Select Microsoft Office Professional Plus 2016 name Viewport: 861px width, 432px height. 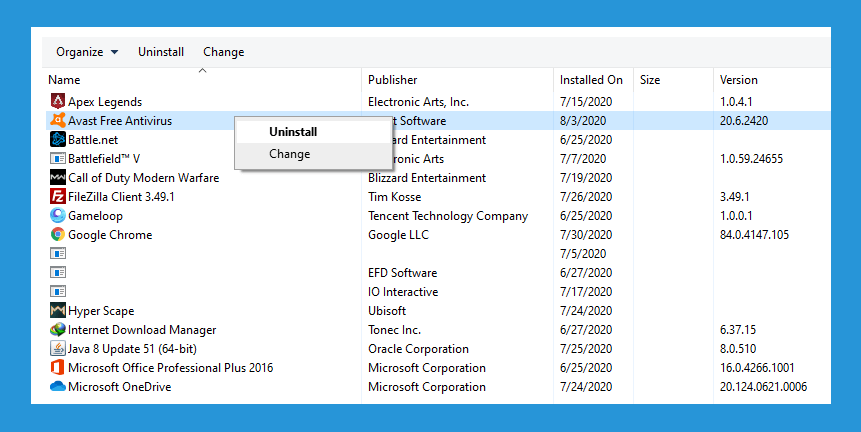pos(170,368)
